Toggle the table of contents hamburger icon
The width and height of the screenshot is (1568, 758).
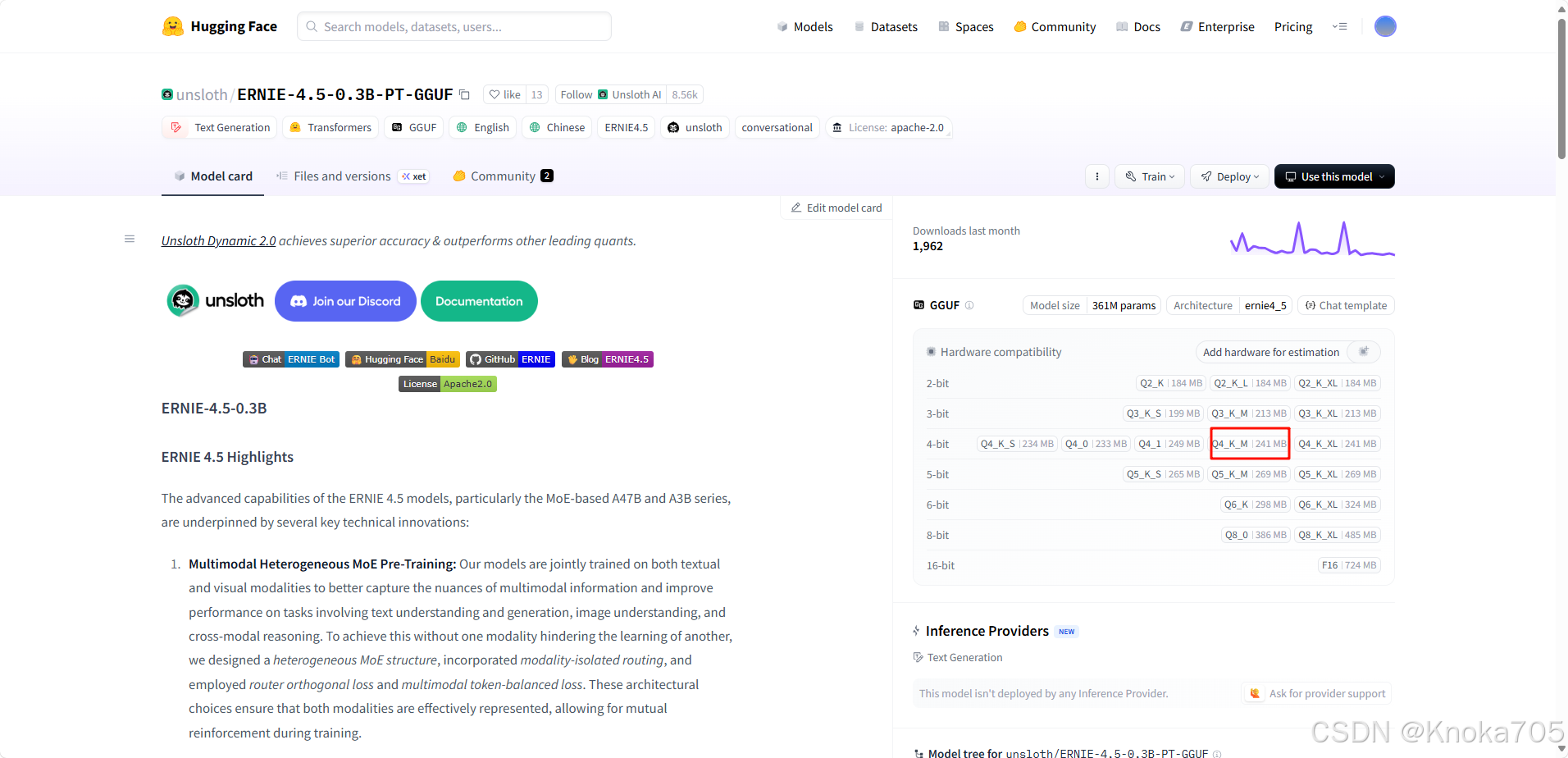tap(130, 239)
